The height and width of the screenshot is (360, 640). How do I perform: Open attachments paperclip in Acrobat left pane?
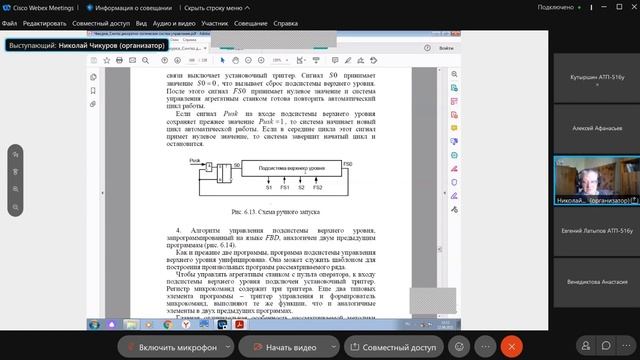93,104
